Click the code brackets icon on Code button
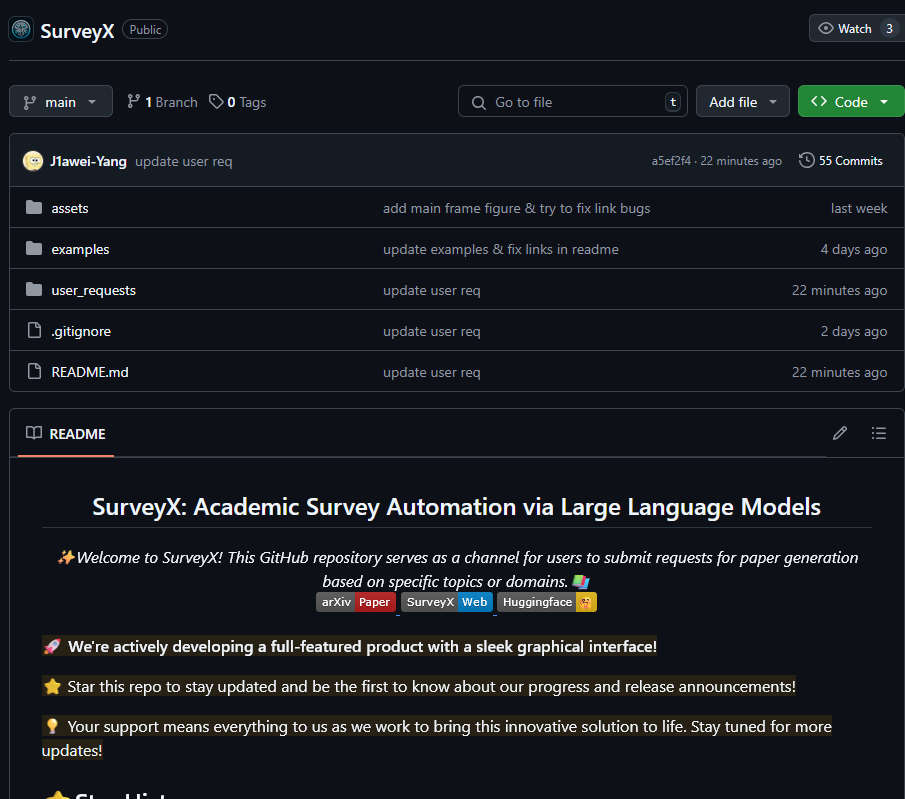The height and width of the screenshot is (799, 905). tap(818, 102)
